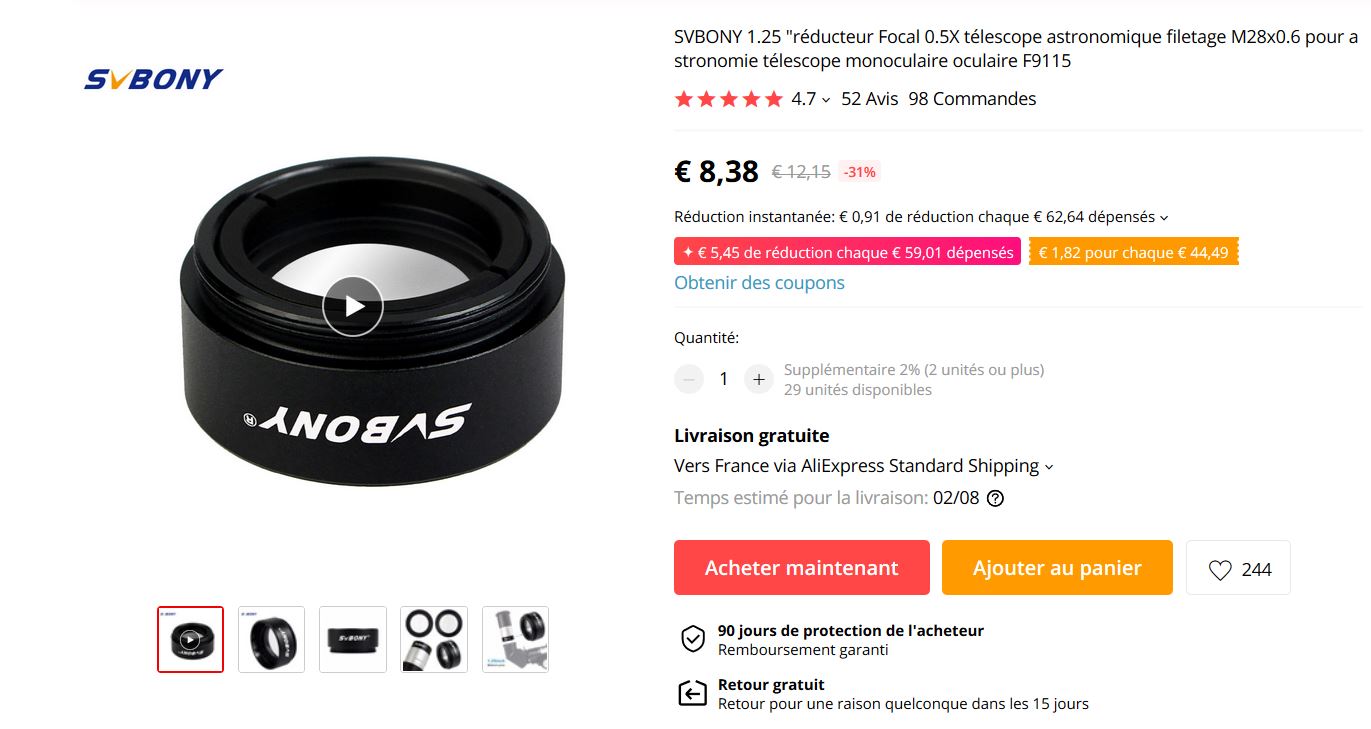
Task: Expand the instant reduction details chevron
Action: (x=1164, y=217)
